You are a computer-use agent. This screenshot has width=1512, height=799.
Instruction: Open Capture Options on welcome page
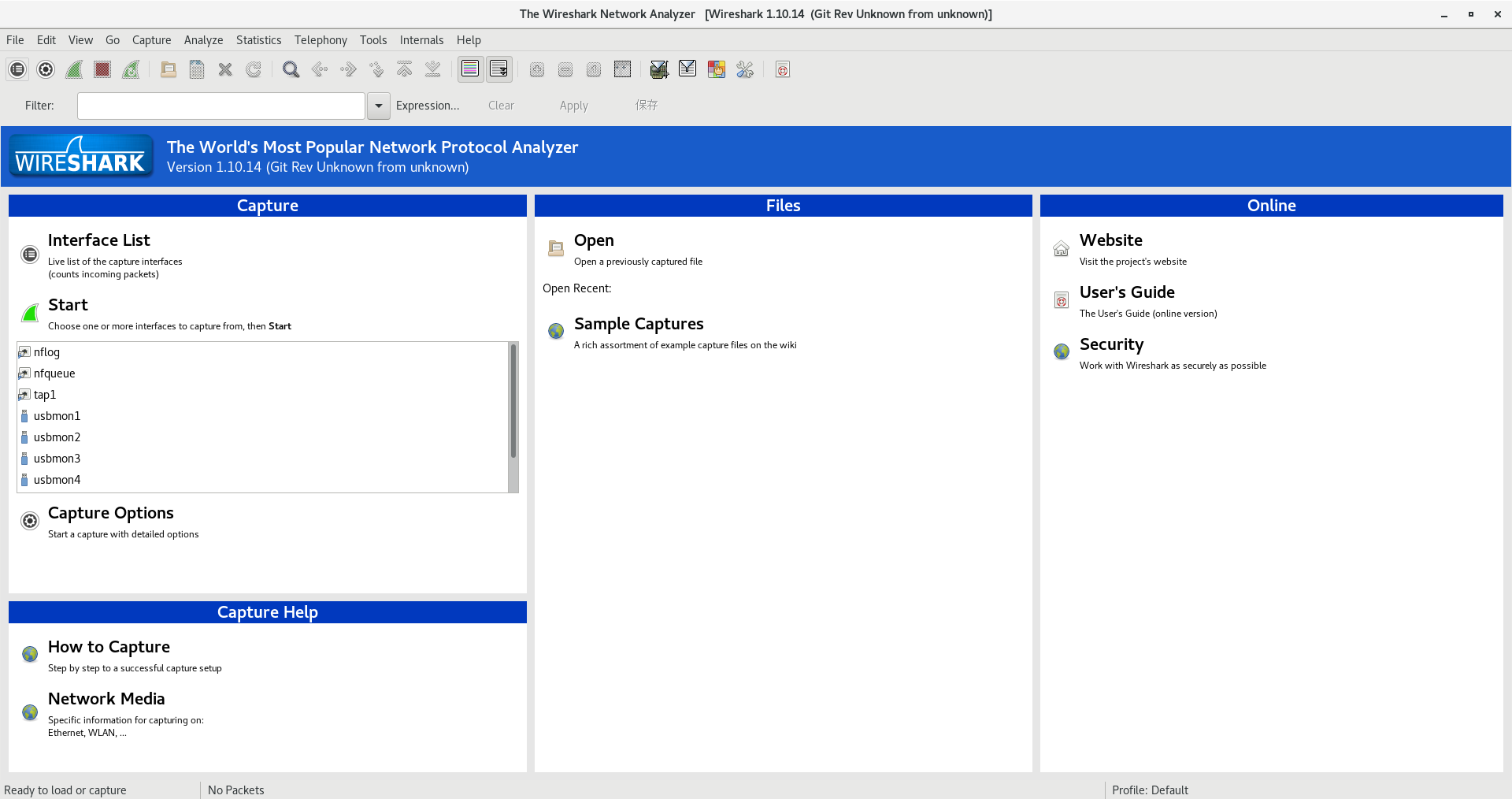111,513
